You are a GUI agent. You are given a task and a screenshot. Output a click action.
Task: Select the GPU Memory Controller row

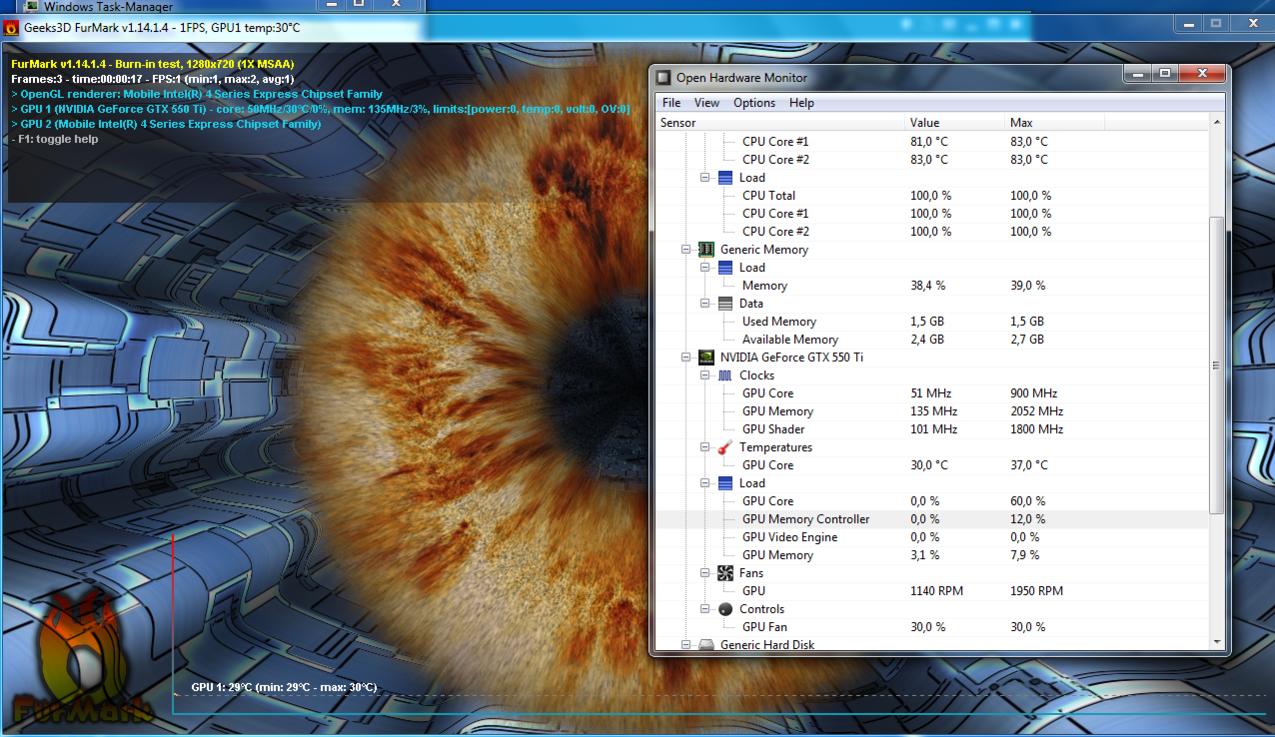930,520
